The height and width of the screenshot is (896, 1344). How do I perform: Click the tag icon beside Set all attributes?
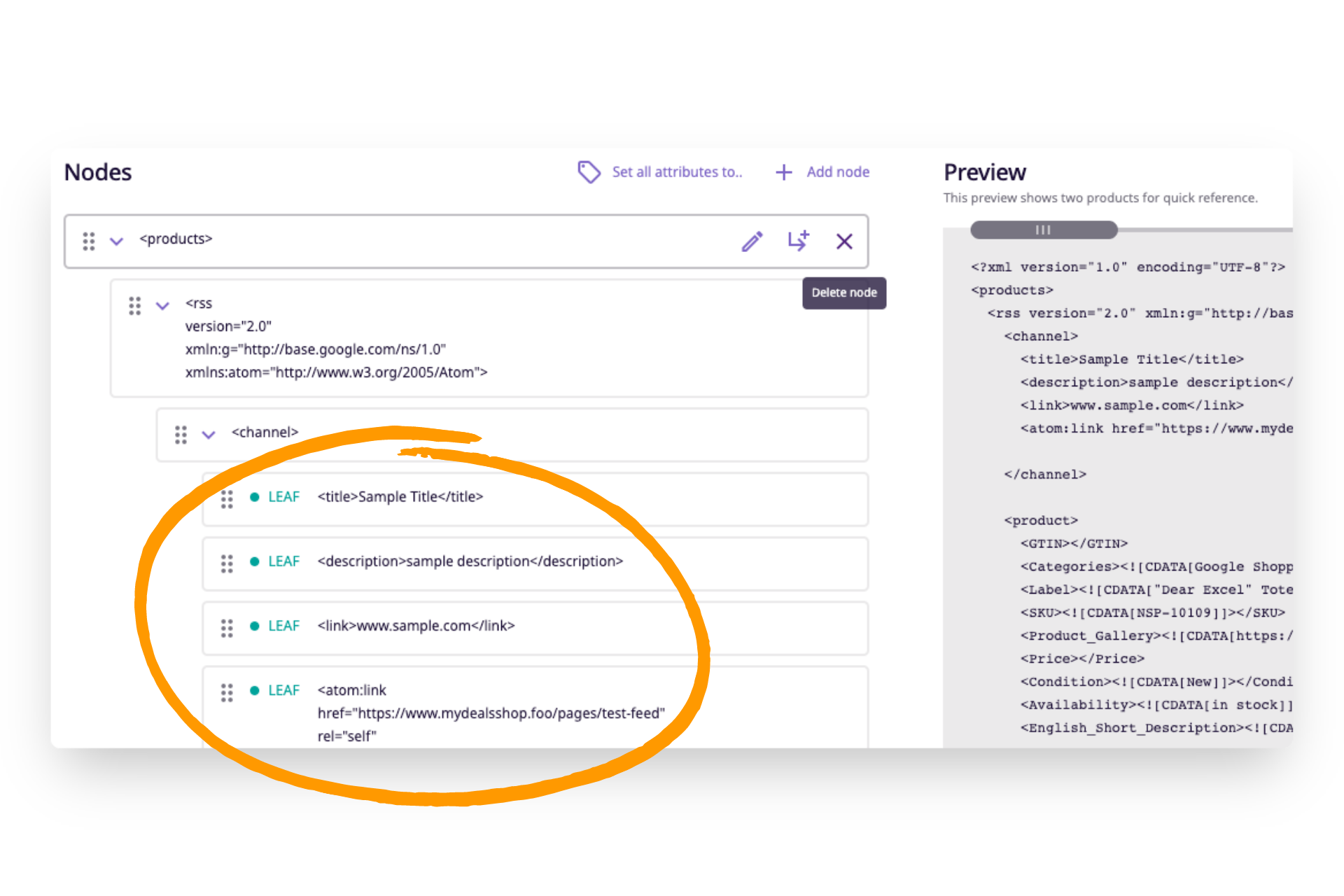click(589, 171)
